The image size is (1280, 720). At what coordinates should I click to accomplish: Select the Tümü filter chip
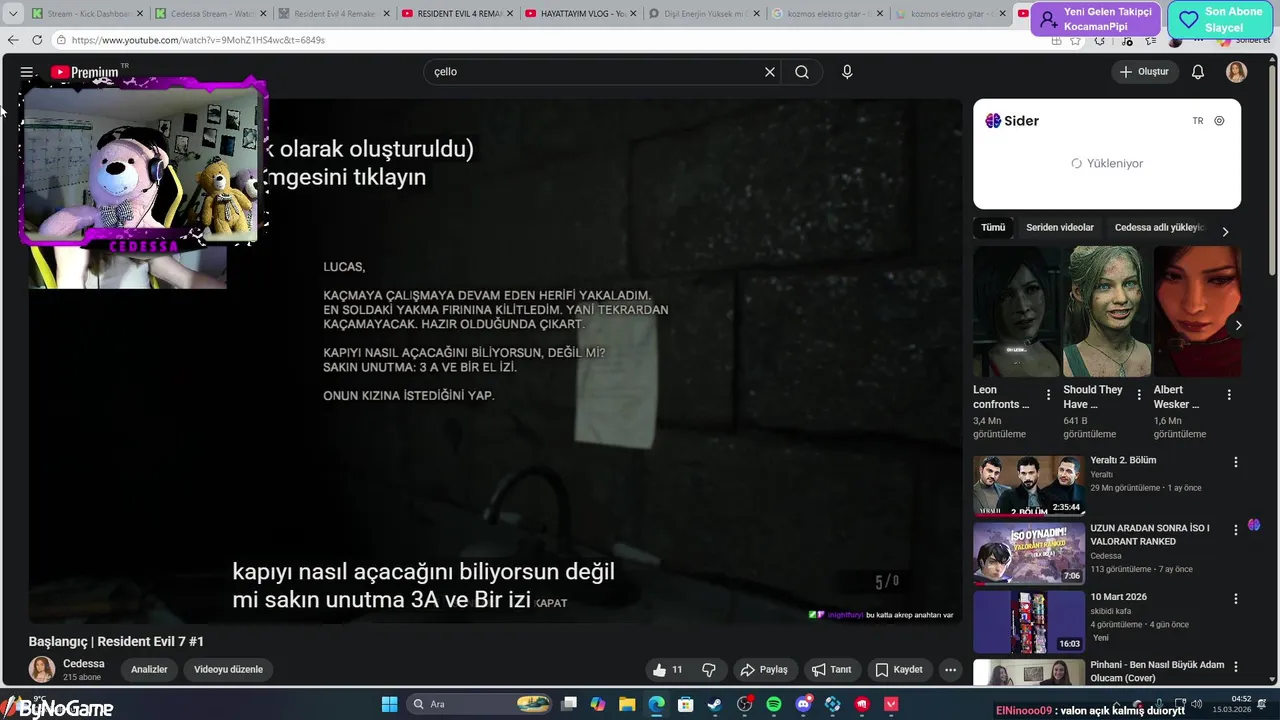pos(993,228)
